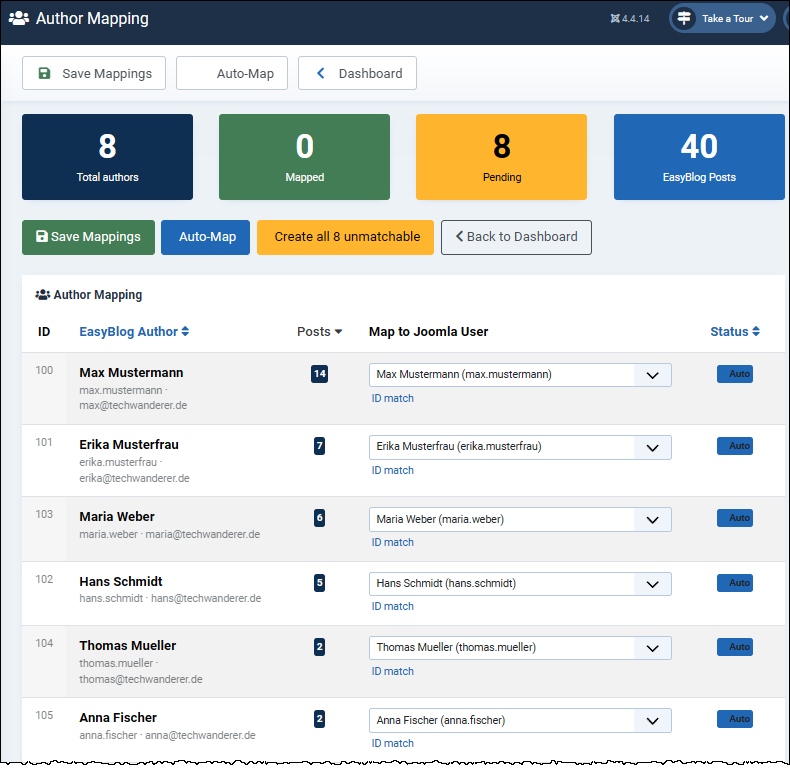Screen dimensions: 790x768
Task: Open the Maria Weber user mapping dropdown
Action: point(652,520)
